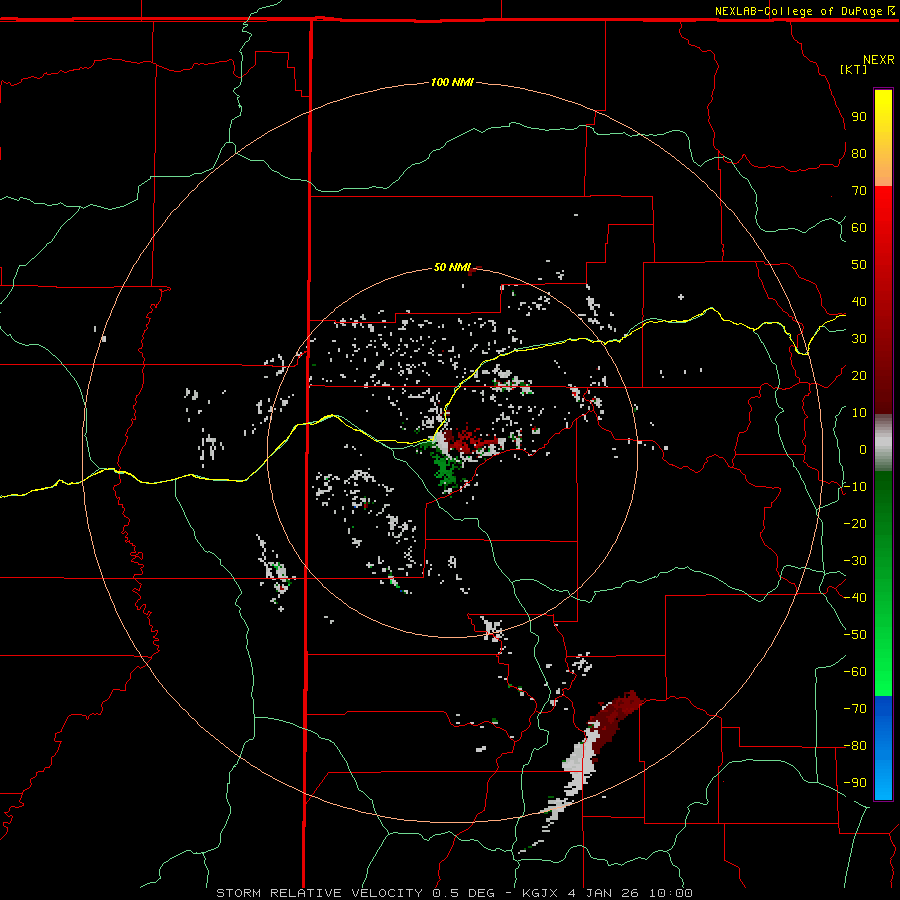Select the 100 NMI range ring label

(x=452, y=82)
